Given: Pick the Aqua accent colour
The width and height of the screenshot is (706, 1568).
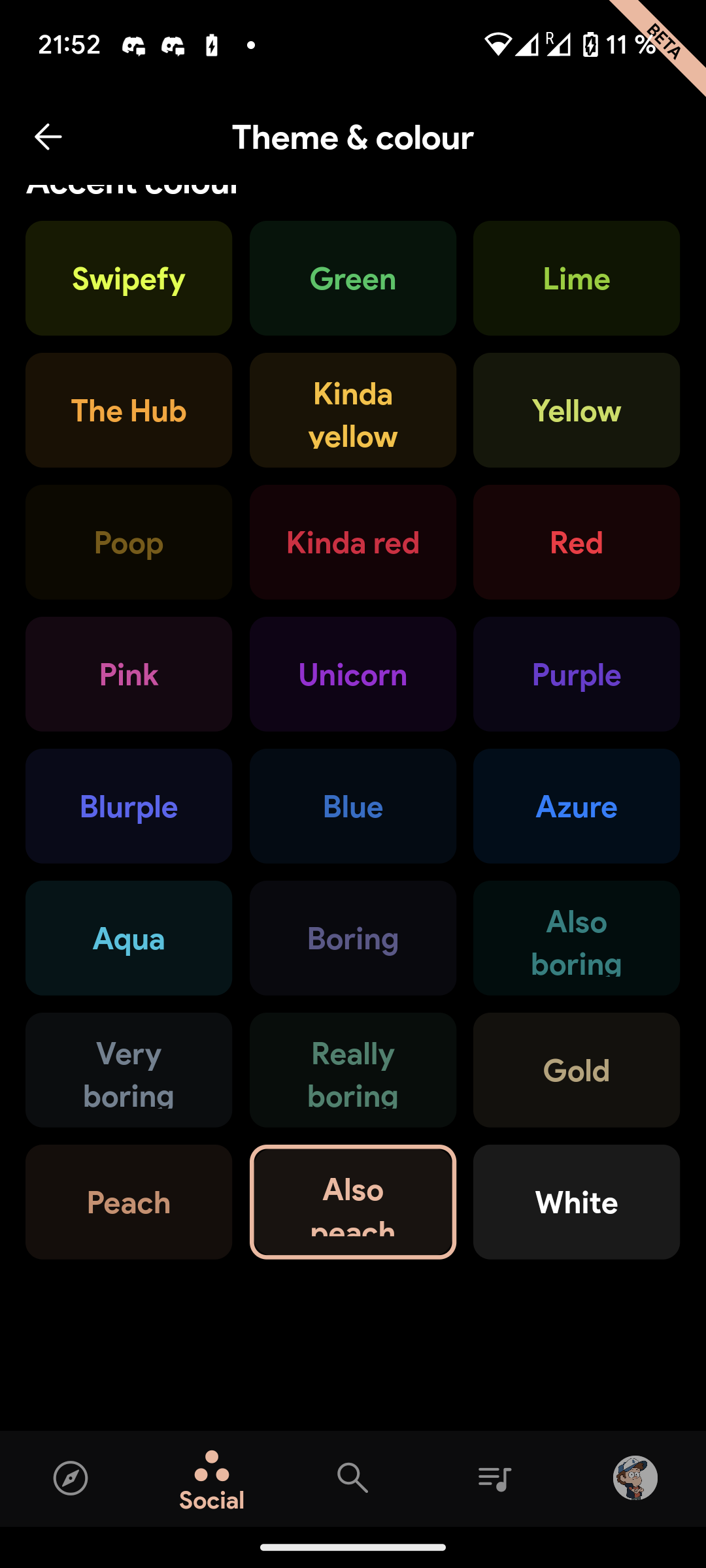Looking at the screenshot, I should pos(129,938).
